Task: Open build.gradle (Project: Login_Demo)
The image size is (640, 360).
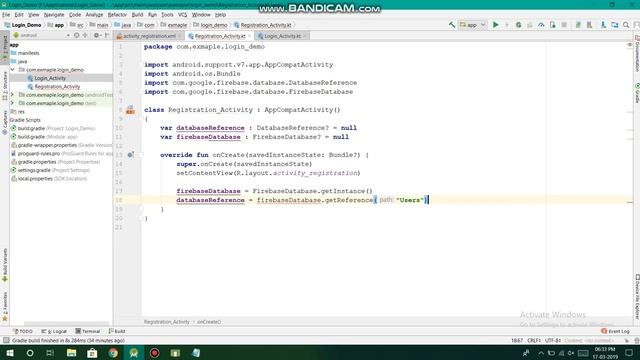Action: [56, 128]
